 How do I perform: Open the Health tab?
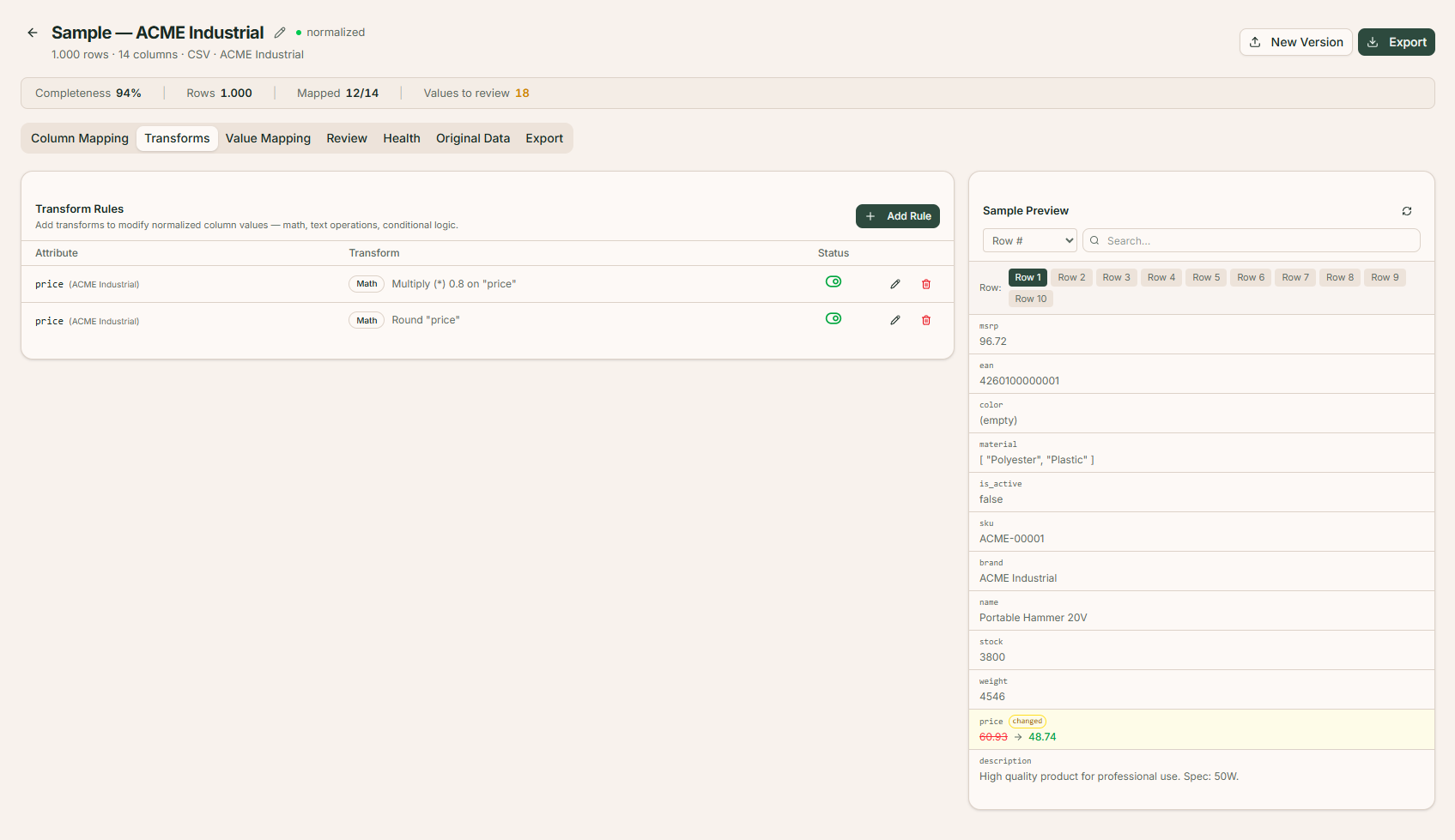(x=402, y=138)
